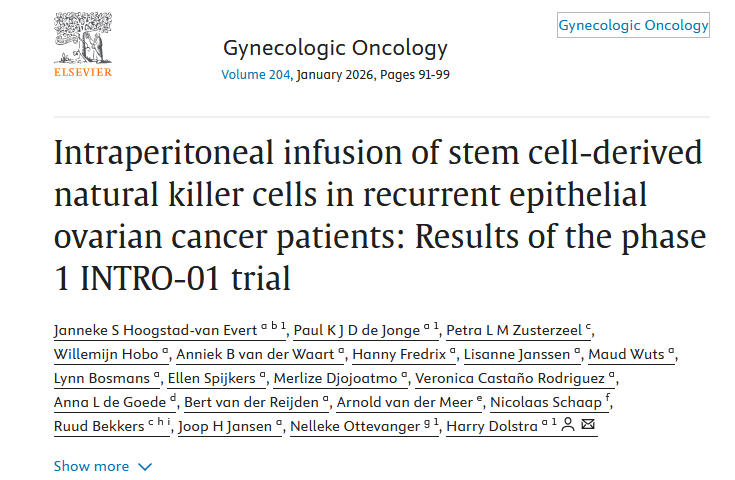
Task: Click the envelope email icon
Action: (588, 426)
